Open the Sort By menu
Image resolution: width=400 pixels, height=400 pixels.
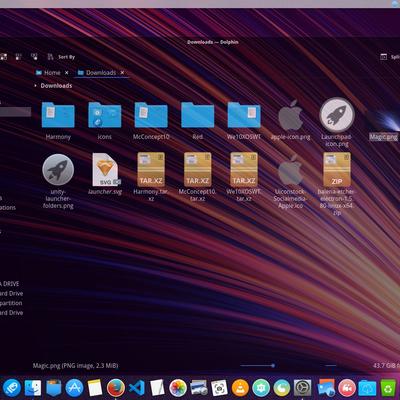coord(61,57)
